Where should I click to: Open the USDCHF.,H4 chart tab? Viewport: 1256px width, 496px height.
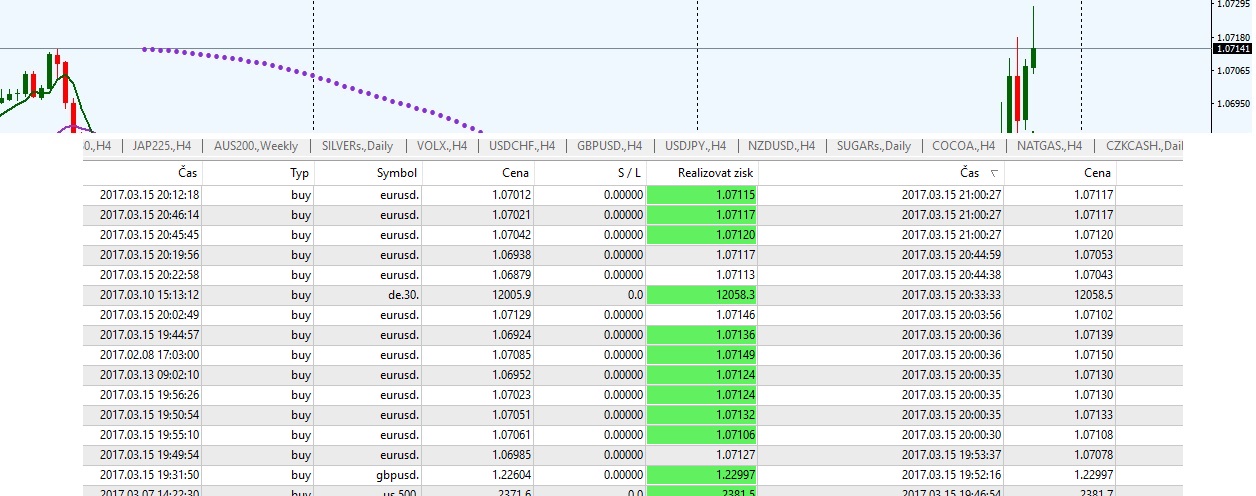click(x=522, y=146)
